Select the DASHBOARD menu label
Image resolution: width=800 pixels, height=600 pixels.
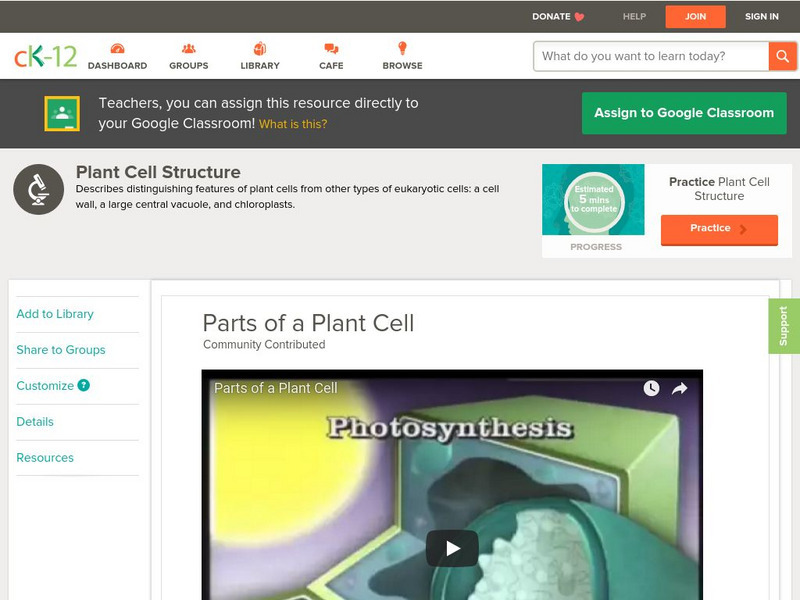pyautogui.click(x=117, y=66)
